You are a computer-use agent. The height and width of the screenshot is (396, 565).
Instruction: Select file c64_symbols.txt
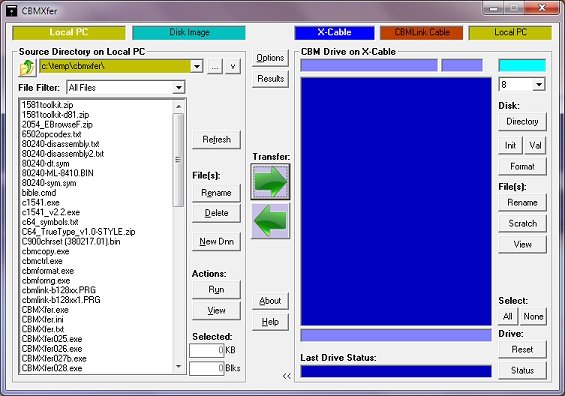click(50, 222)
